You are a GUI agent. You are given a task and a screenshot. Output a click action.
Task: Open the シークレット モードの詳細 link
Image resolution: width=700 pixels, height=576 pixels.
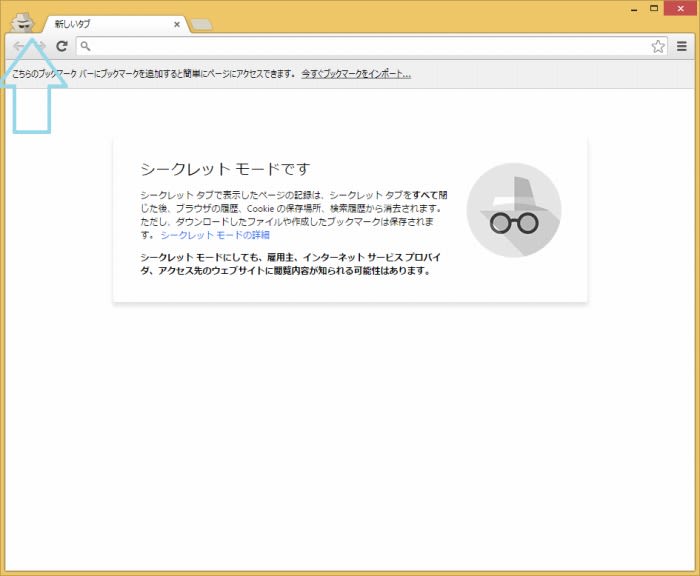[215, 235]
